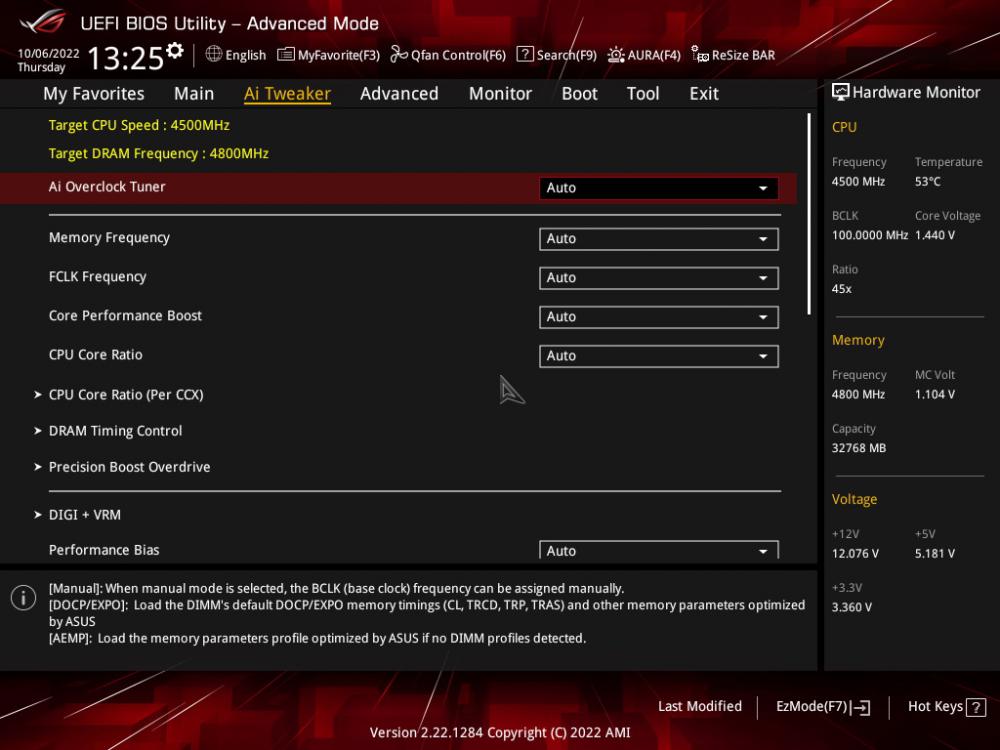Viewport: 1000px width, 750px height.
Task: Open Hot Keys question mark icon
Action: 976,707
